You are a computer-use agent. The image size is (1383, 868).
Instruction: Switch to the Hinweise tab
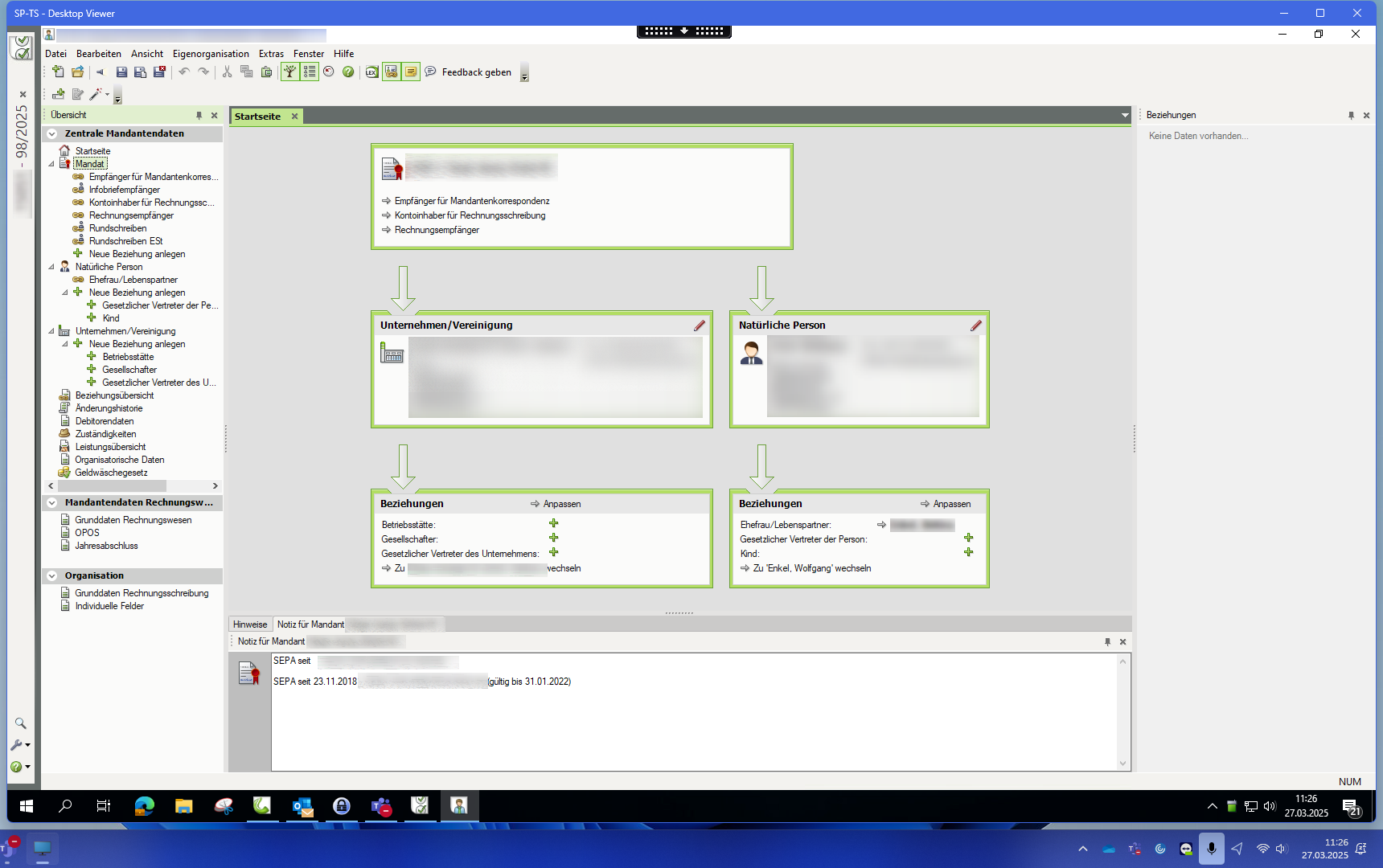click(x=250, y=624)
